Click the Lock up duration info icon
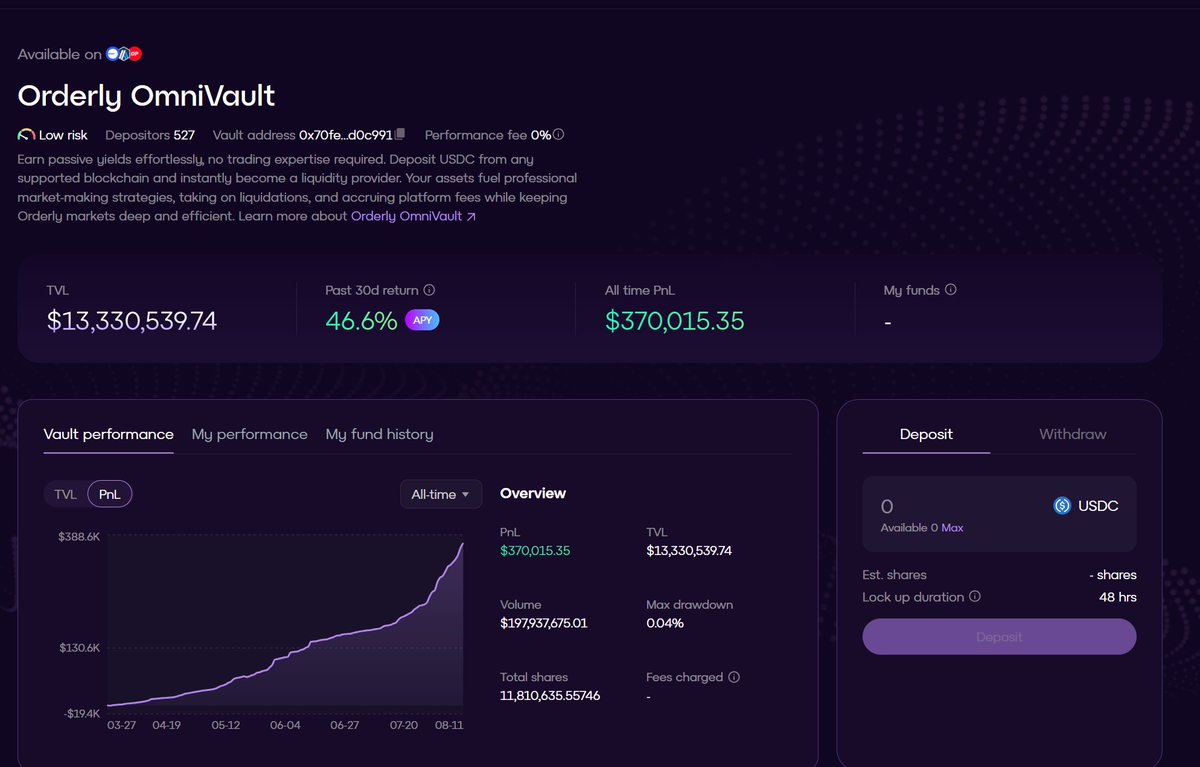The width and height of the screenshot is (1200, 767). coord(975,597)
